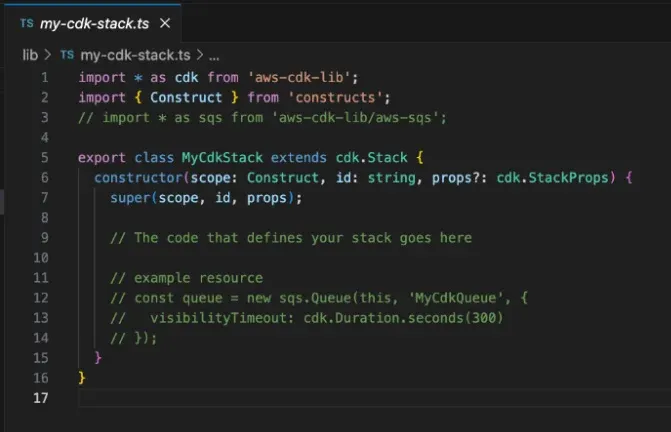The height and width of the screenshot is (432, 671).
Task: Click the closing brace on line 16
Action: 82,378
